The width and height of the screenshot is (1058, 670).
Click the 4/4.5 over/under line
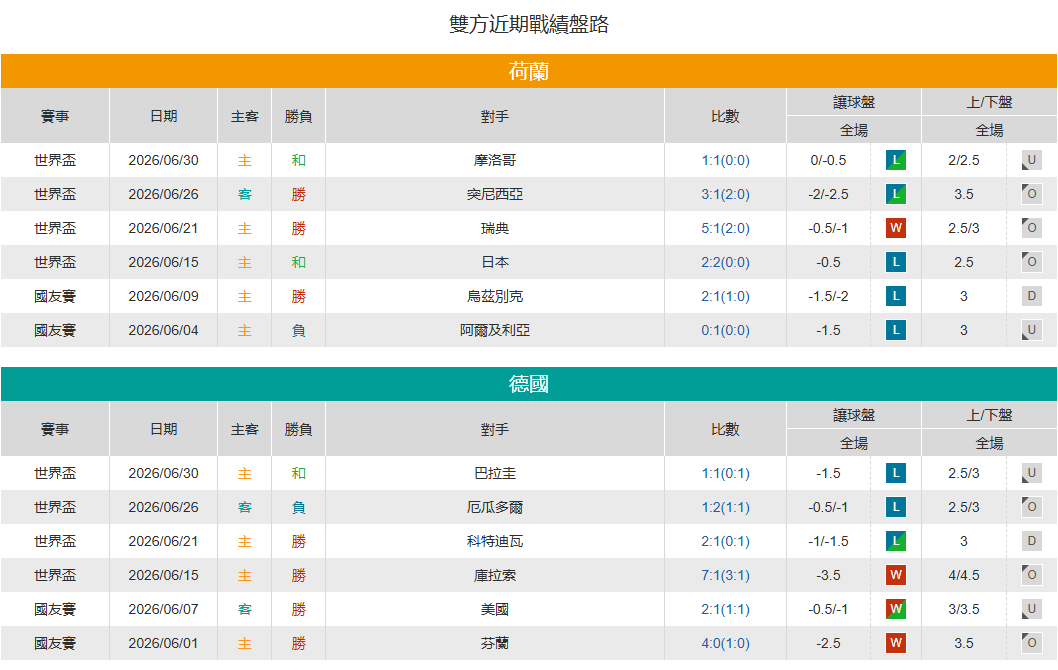[x=964, y=576]
